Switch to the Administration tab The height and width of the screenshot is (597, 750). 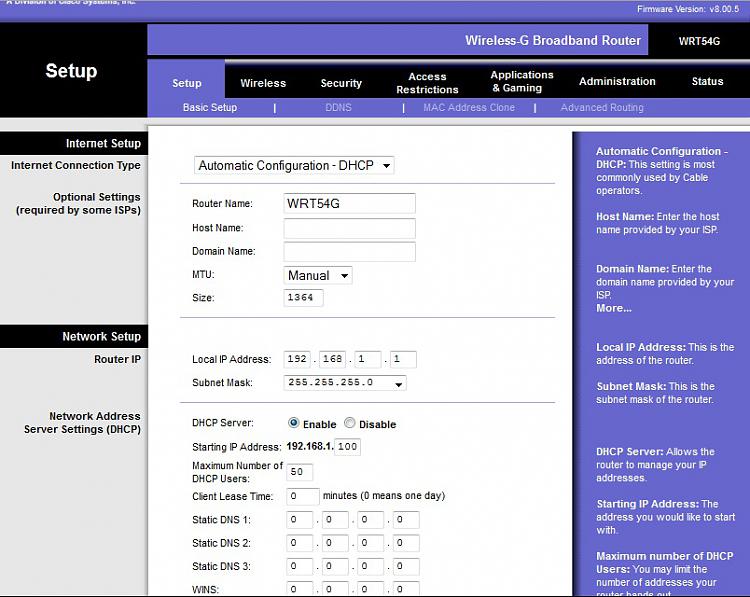pyautogui.click(x=617, y=81)
